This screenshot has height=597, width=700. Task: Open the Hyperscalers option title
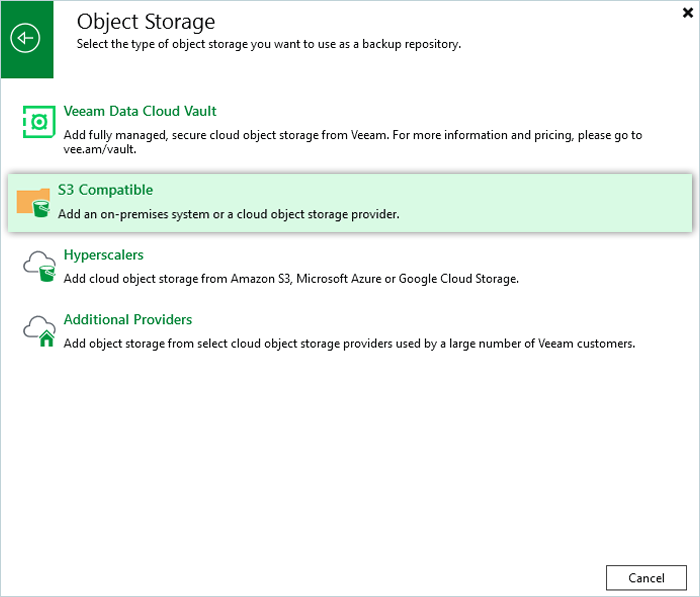[103, 255]
